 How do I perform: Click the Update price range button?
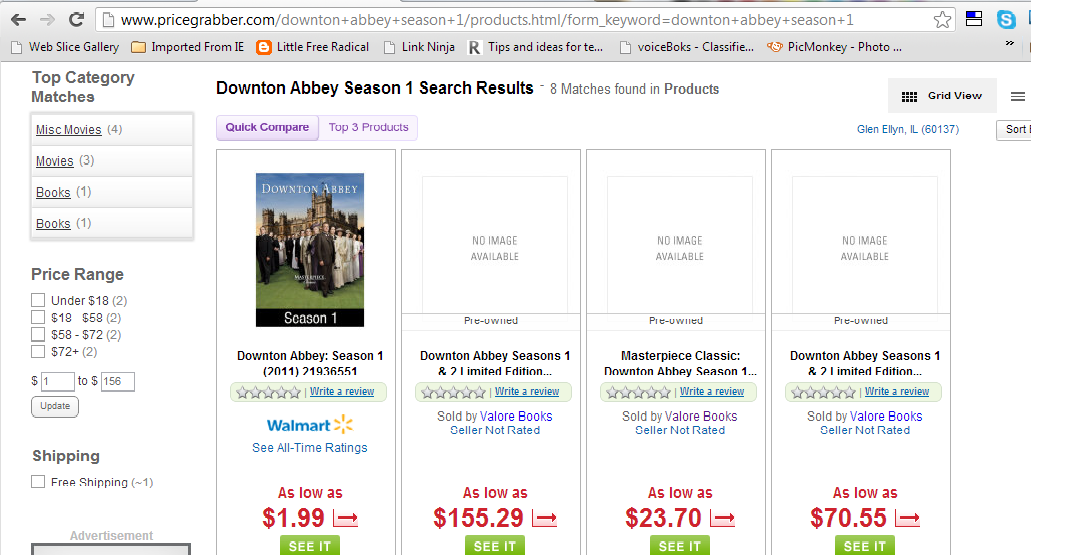tap(55, 406)
